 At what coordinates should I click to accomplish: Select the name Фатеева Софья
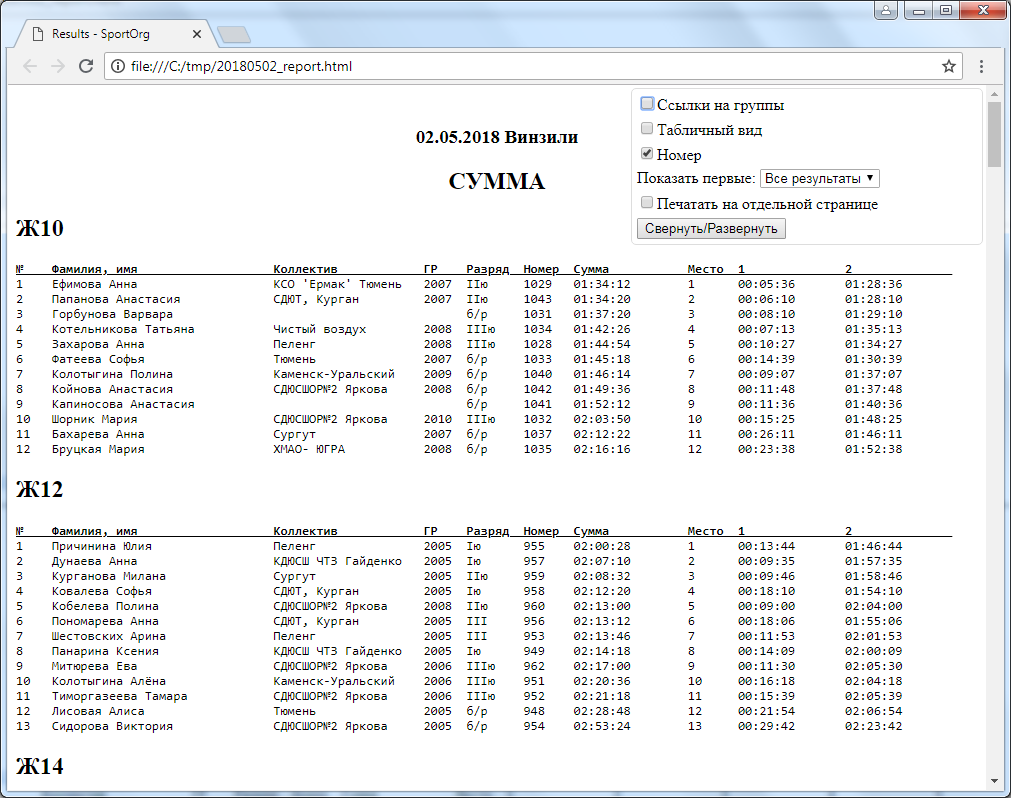click(x=98, y=359)
